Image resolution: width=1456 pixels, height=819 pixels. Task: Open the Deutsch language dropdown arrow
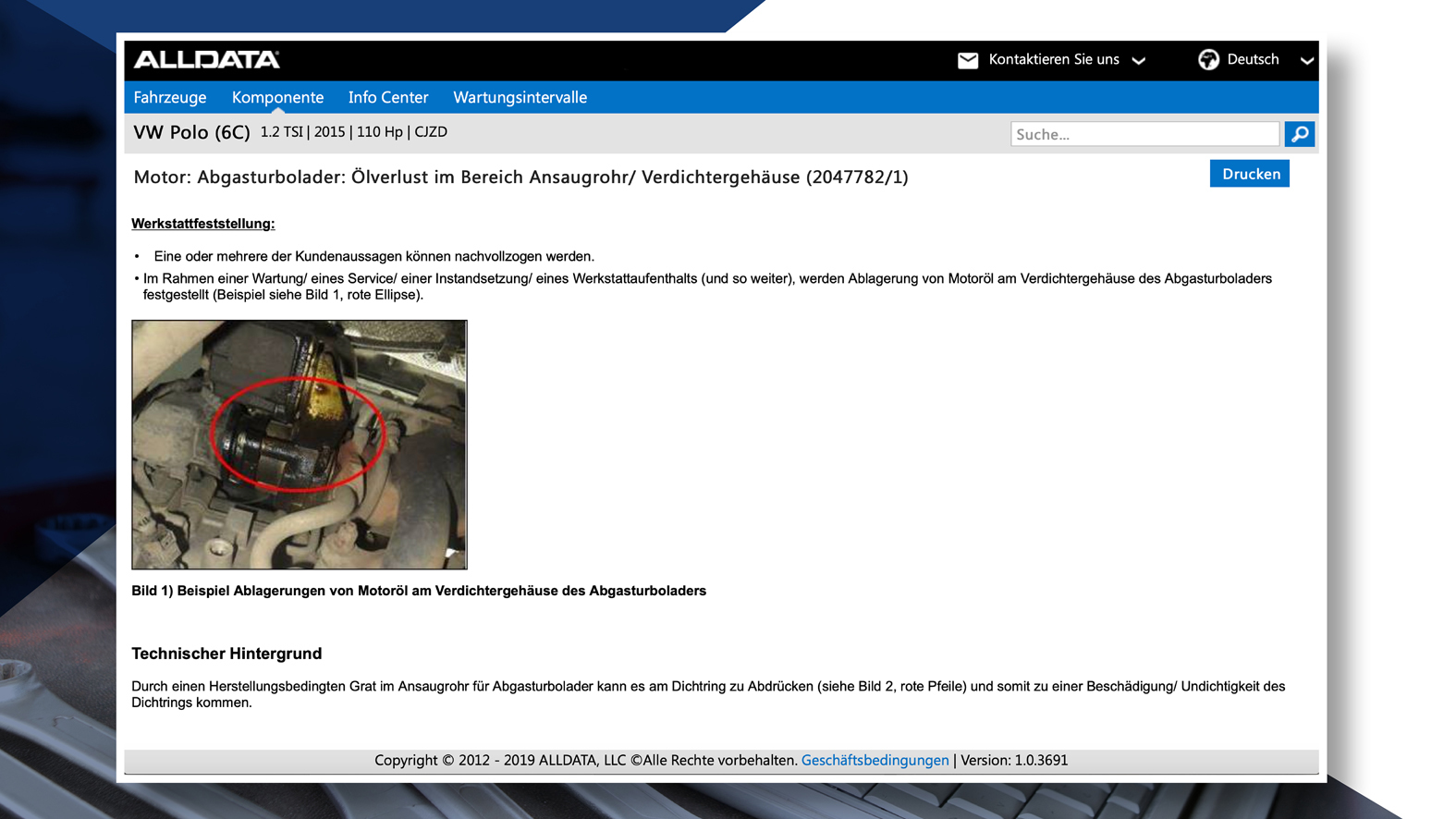(x=1306, y=60)
